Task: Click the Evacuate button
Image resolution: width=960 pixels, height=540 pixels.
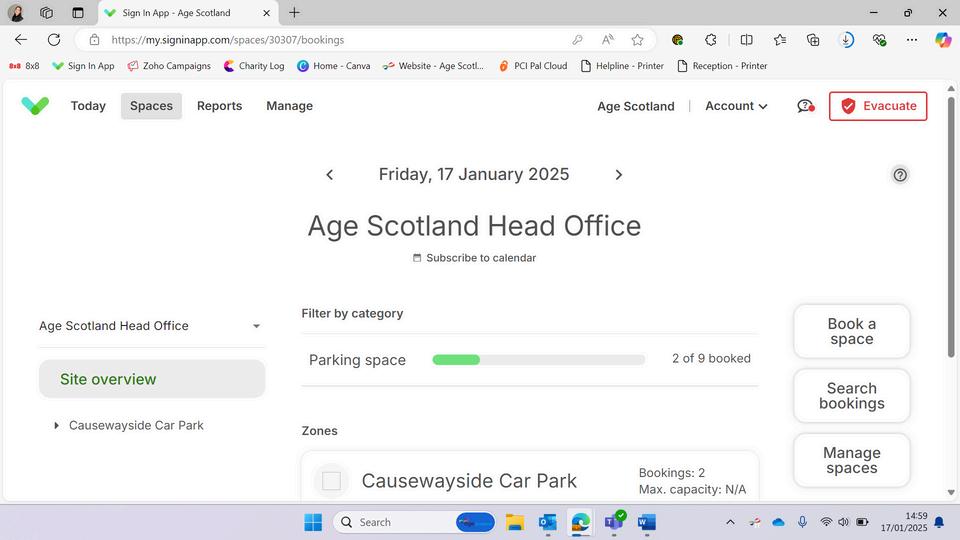Action: coord(878,106)
